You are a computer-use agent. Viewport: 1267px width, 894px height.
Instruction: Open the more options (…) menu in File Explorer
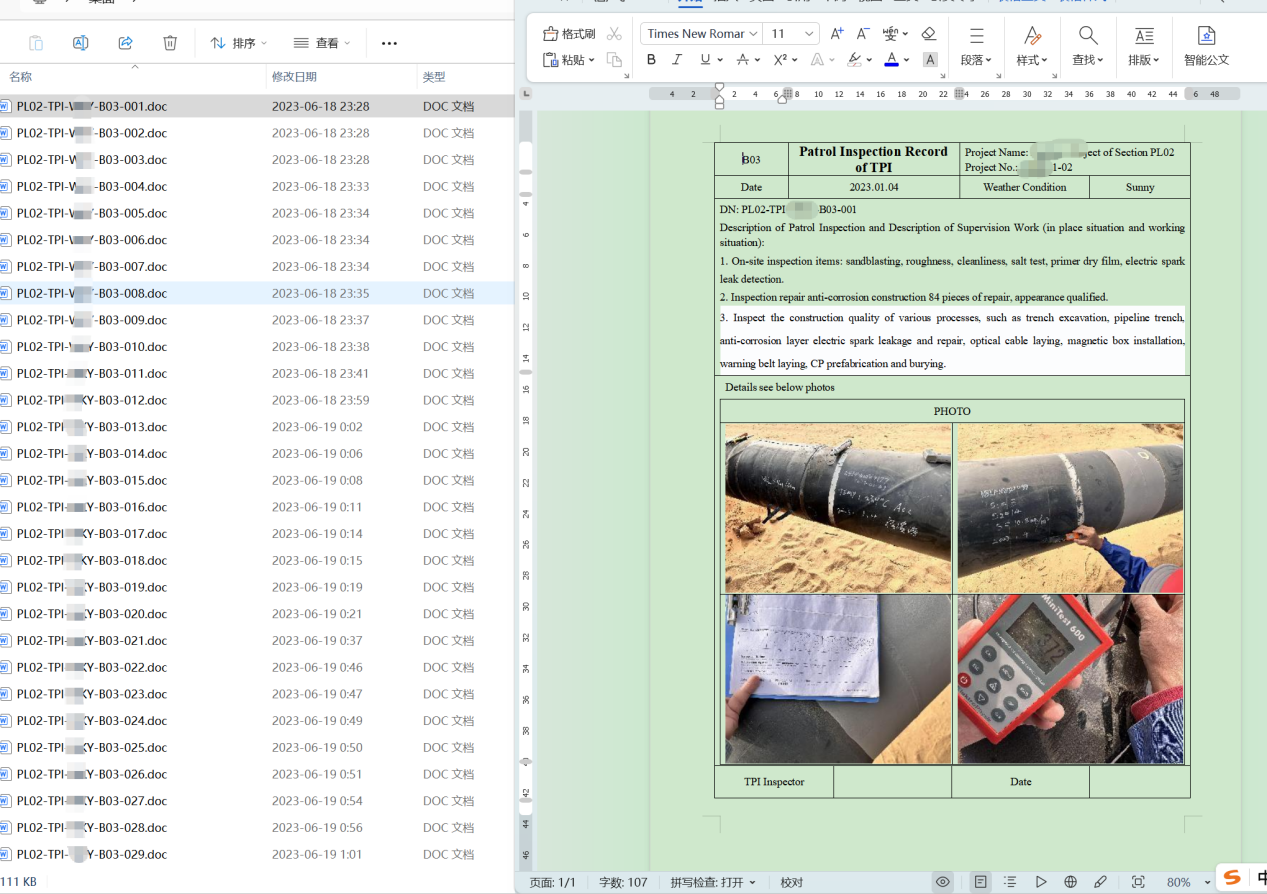(390, 43)
